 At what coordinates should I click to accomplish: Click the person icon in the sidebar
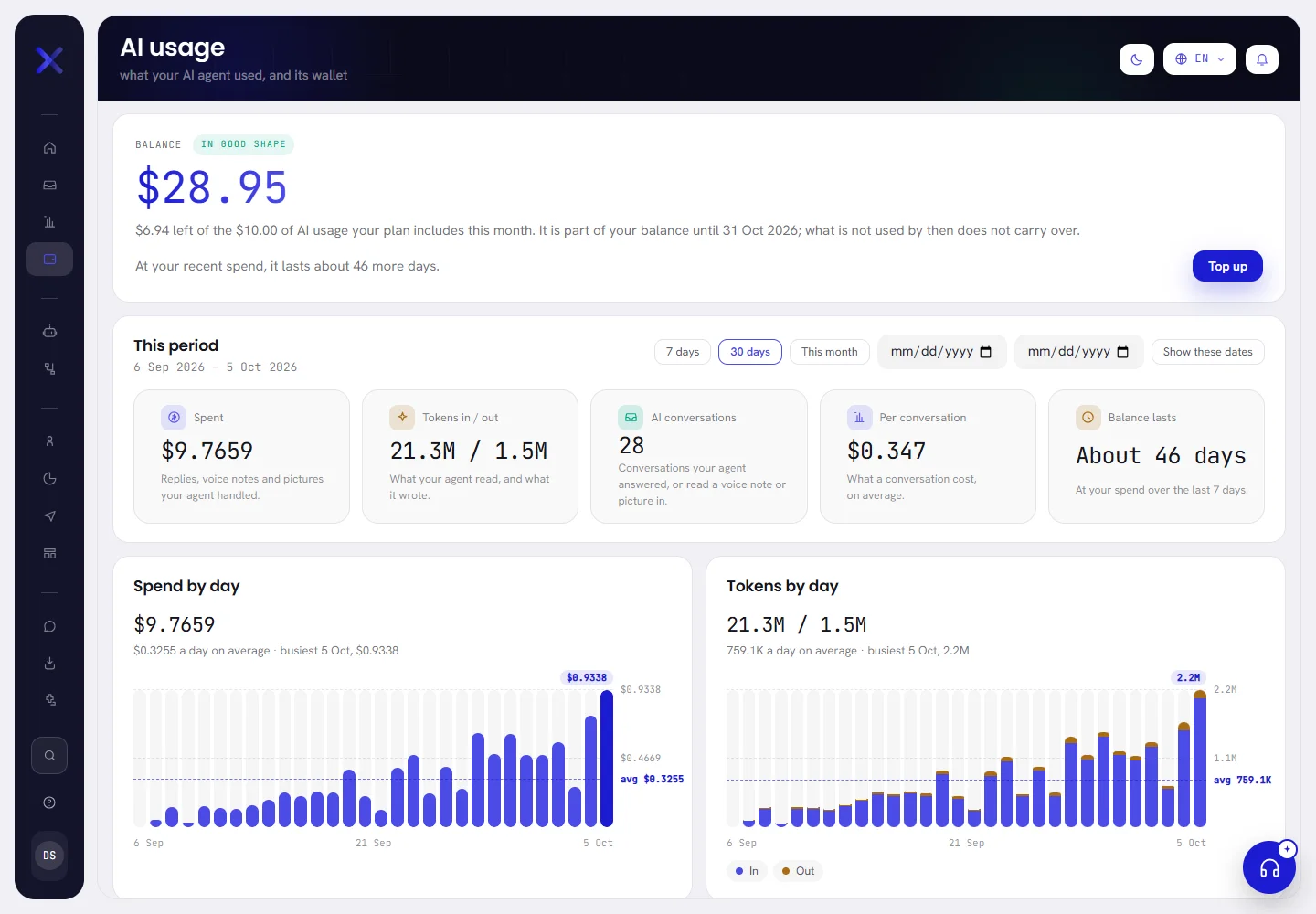(49, 441)
